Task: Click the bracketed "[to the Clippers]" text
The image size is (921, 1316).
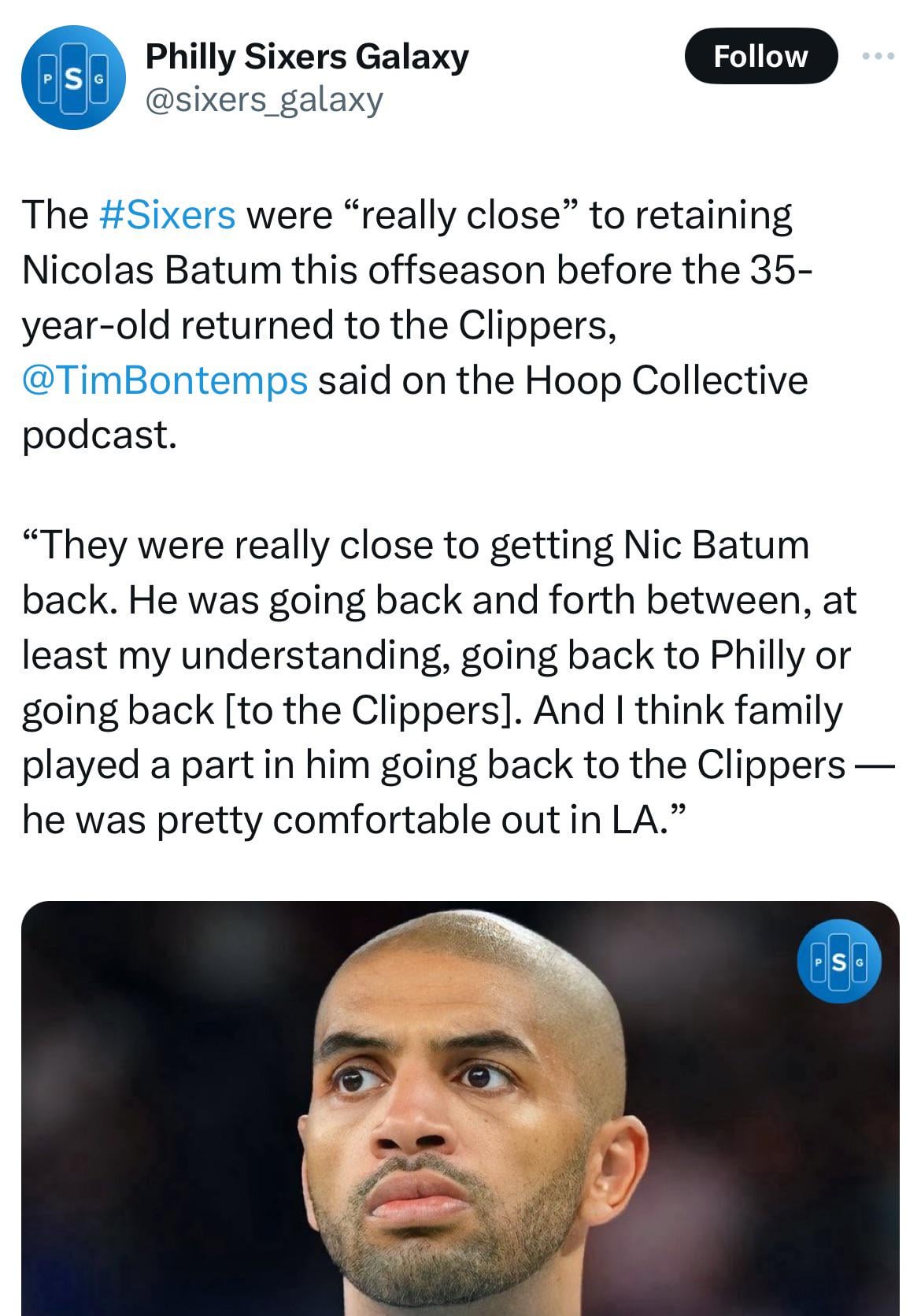Action: point(375,710)
